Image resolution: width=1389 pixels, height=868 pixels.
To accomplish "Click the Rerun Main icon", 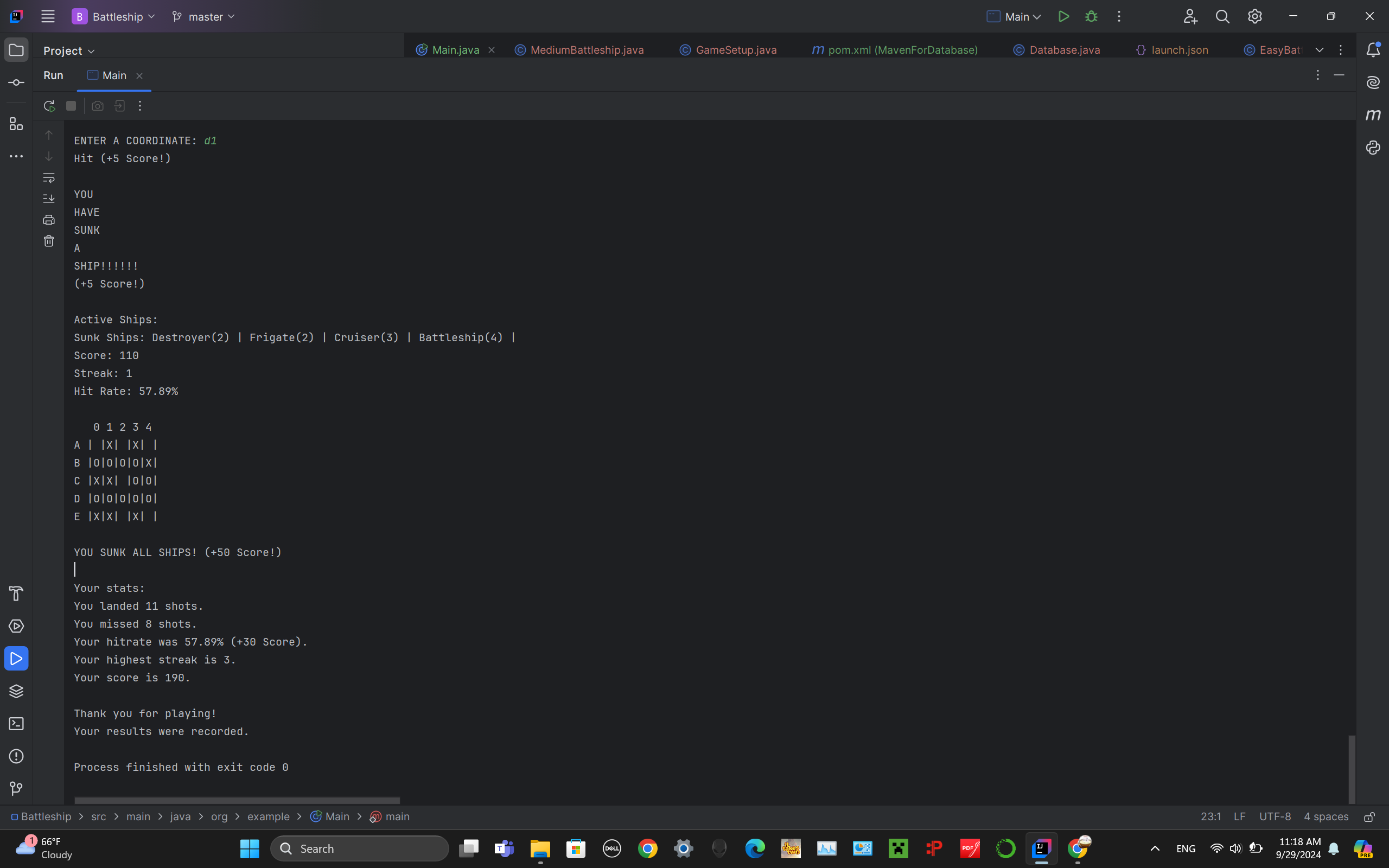I will coord(49,106).
